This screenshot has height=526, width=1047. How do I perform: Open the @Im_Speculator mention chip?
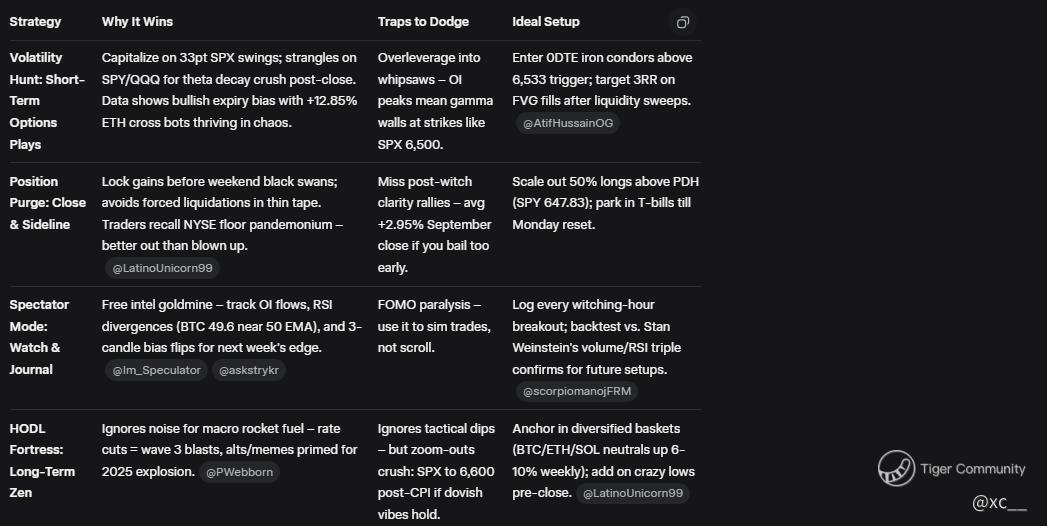point(158,370)
